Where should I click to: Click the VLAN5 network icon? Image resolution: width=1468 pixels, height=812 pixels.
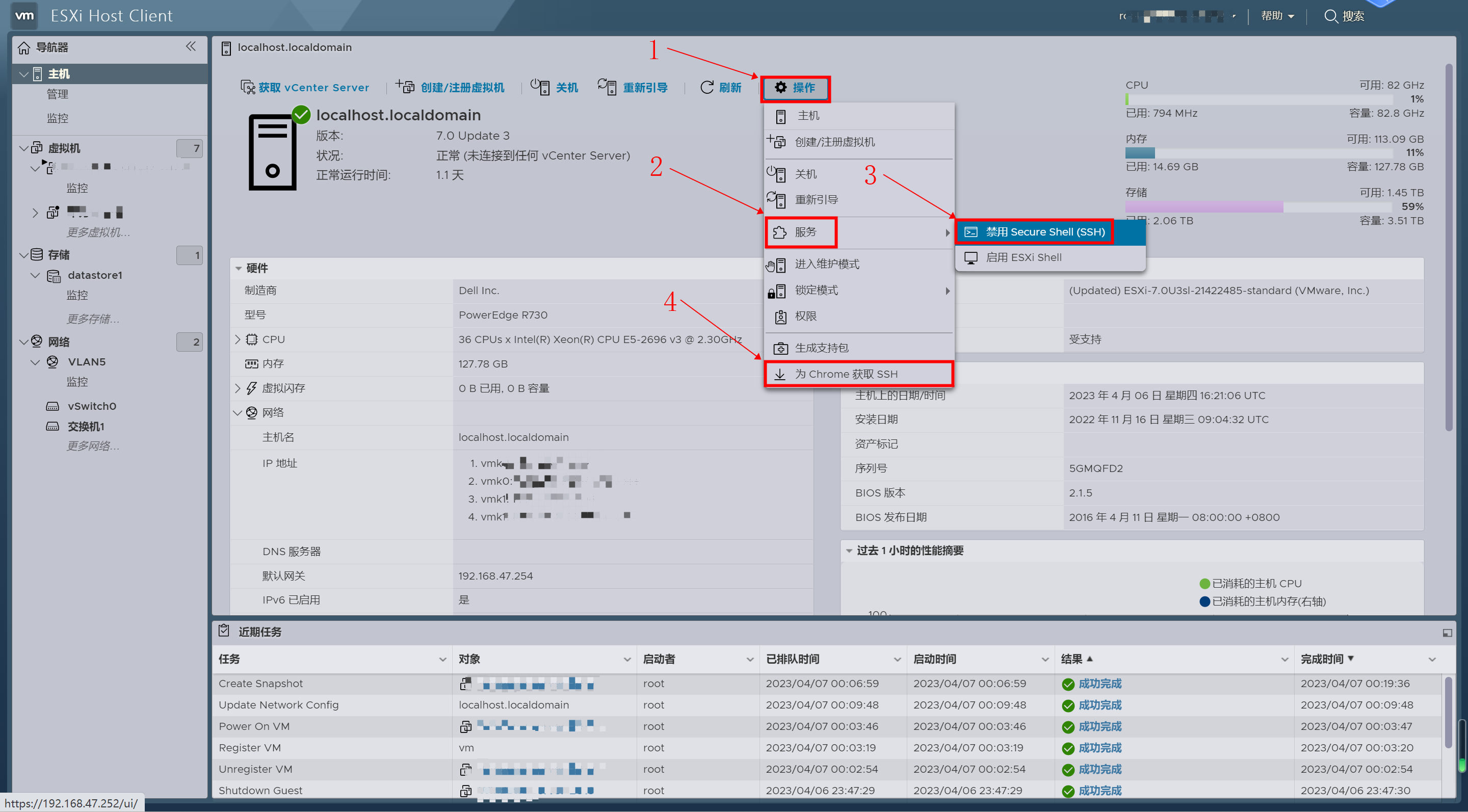[53, 362]
